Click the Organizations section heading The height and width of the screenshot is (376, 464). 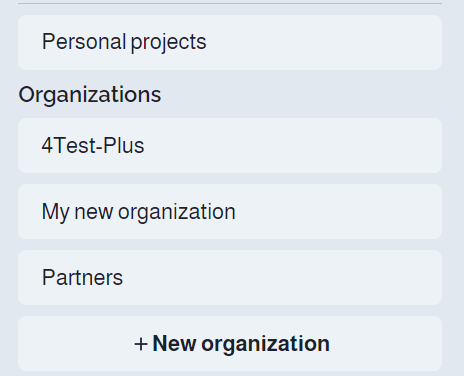point(90,95)
